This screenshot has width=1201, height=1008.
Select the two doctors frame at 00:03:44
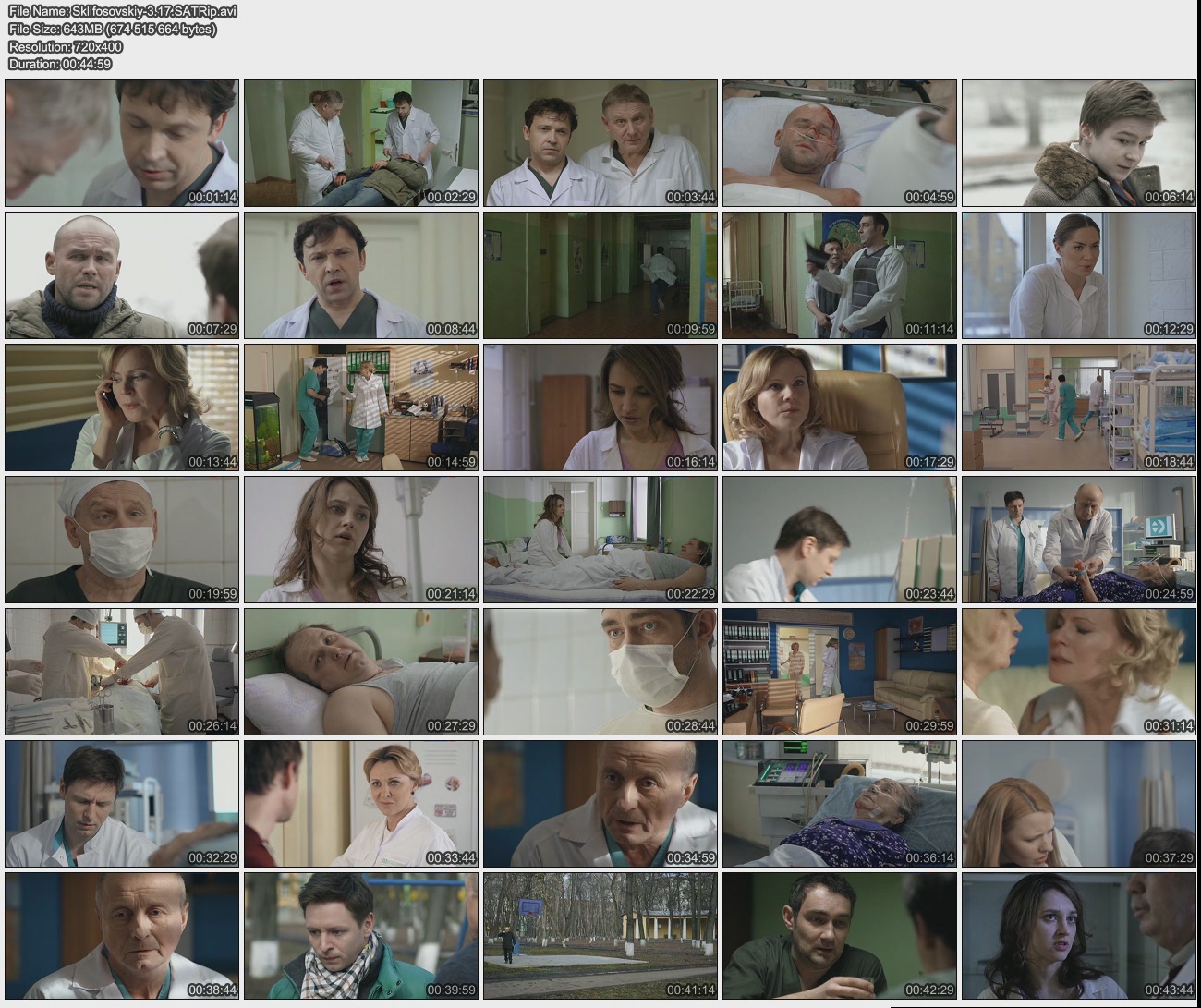tap(600, 143)
